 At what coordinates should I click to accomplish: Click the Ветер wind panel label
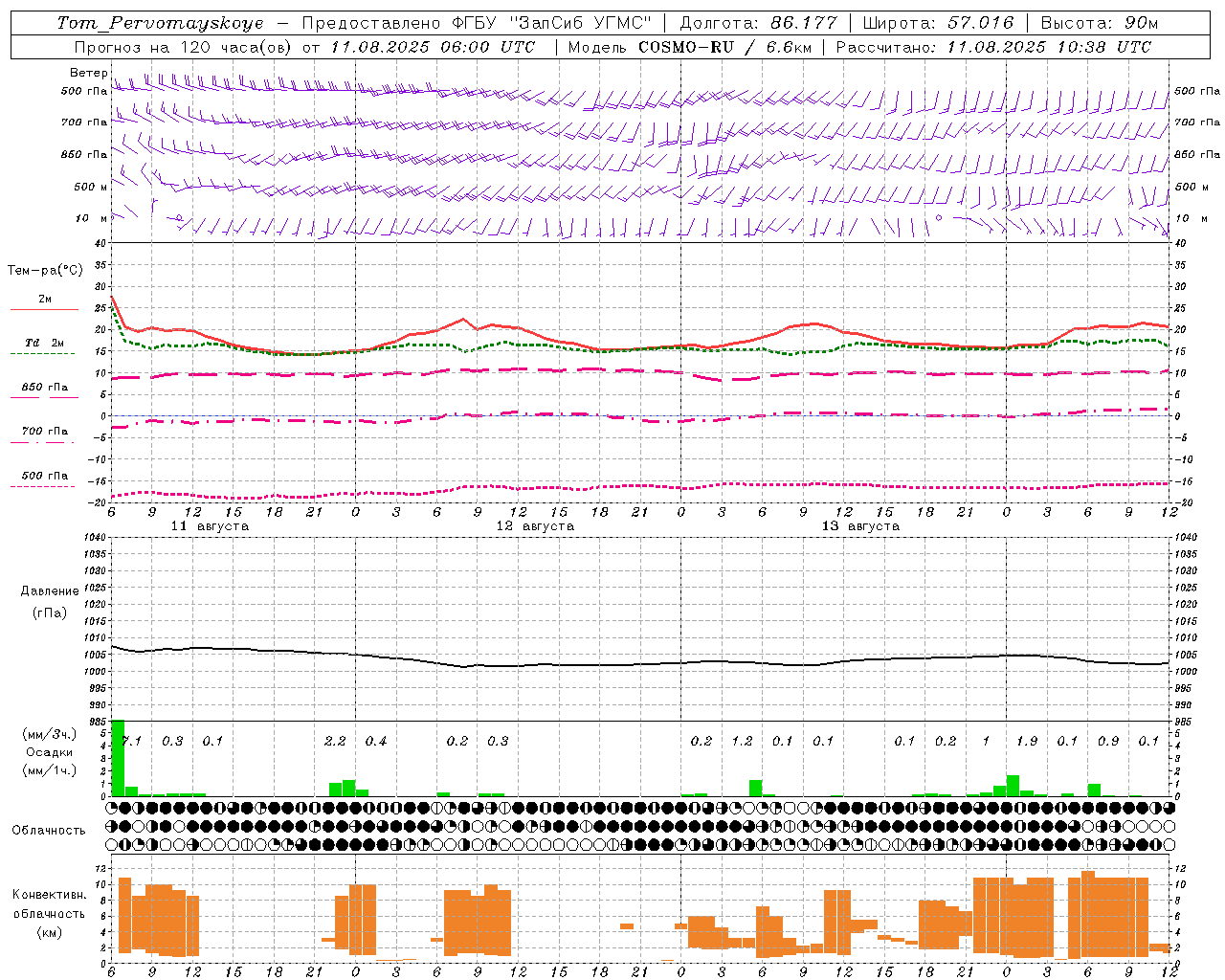point(89,73)
